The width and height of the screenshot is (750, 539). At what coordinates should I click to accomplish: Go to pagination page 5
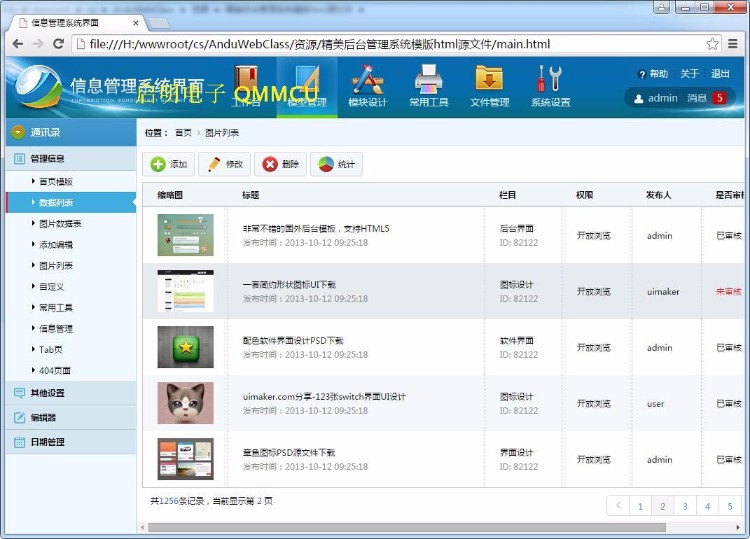pos(730,506)
